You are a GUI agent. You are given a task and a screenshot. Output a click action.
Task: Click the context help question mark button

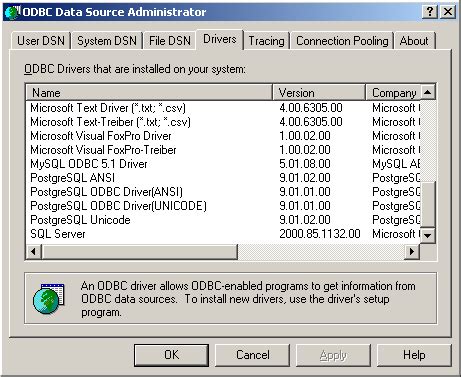(430, 12)
